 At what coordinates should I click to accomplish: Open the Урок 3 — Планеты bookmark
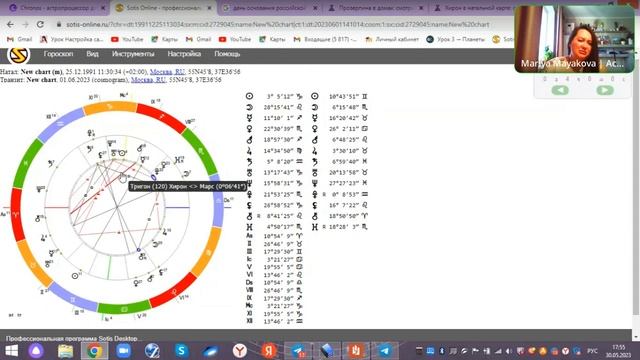(455, 39)
